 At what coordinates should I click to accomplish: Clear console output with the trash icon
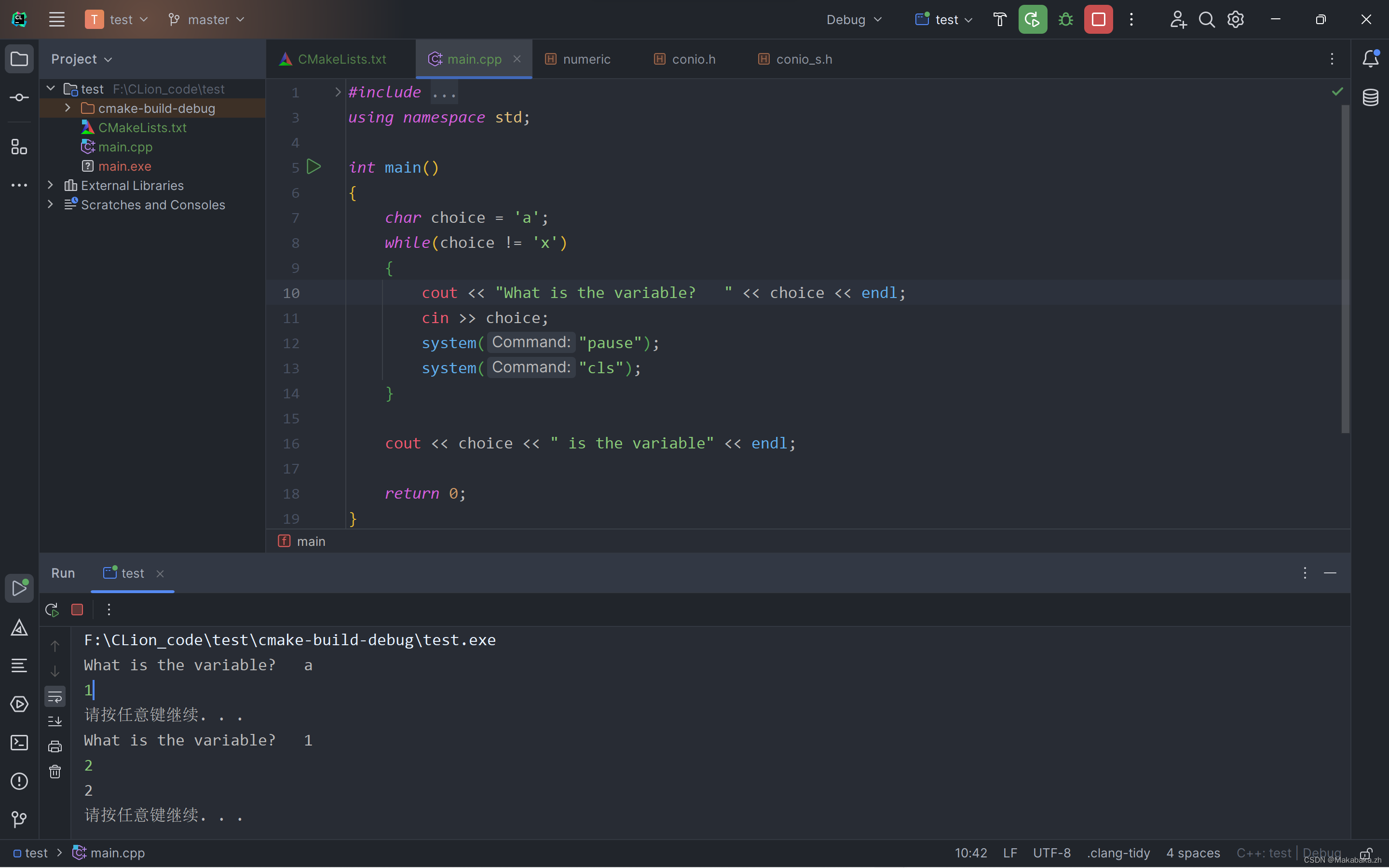point(54,772)
